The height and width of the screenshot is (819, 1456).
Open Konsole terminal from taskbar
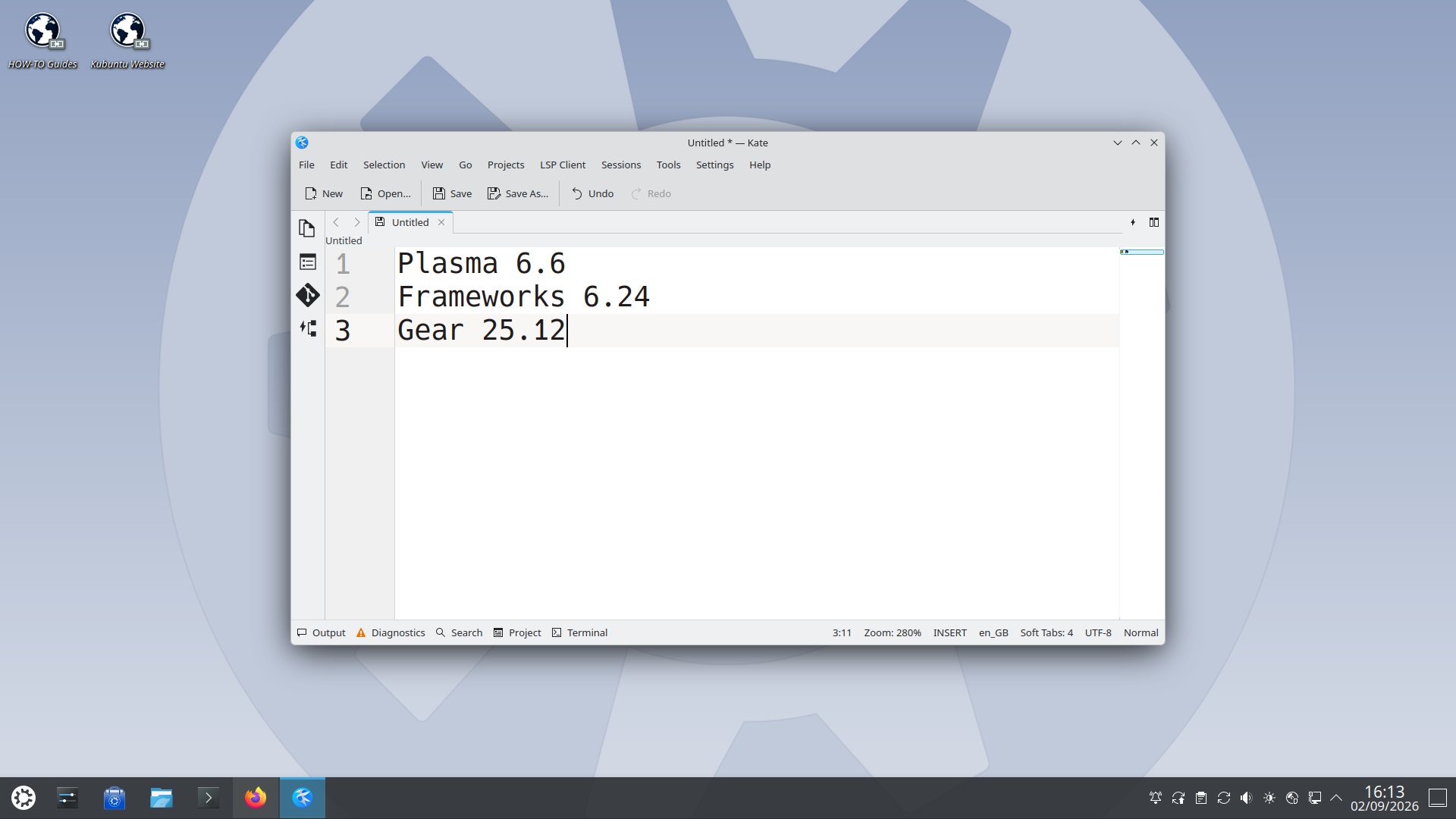(x=209, y=798)
